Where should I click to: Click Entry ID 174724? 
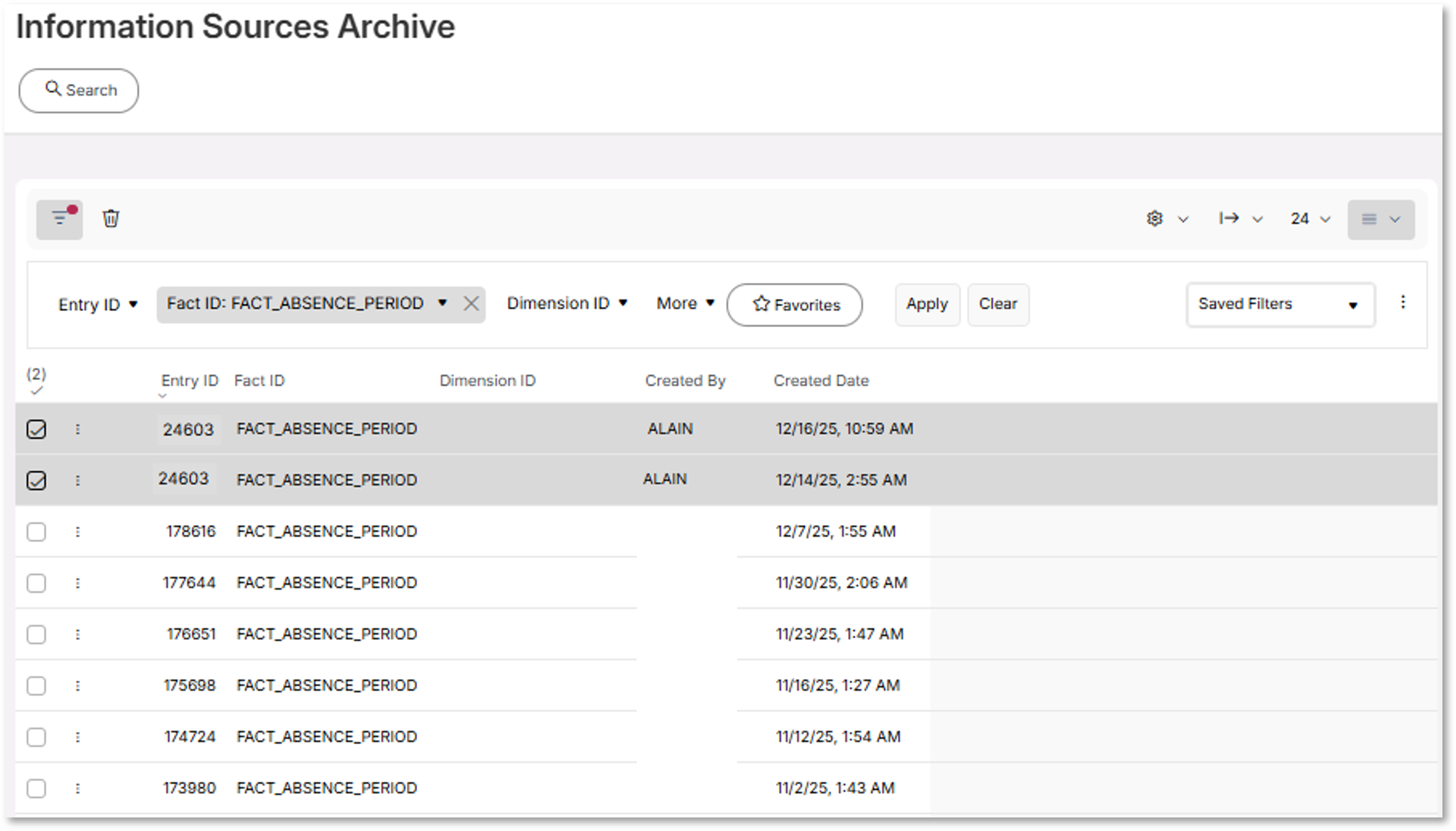tap(190, 737)
